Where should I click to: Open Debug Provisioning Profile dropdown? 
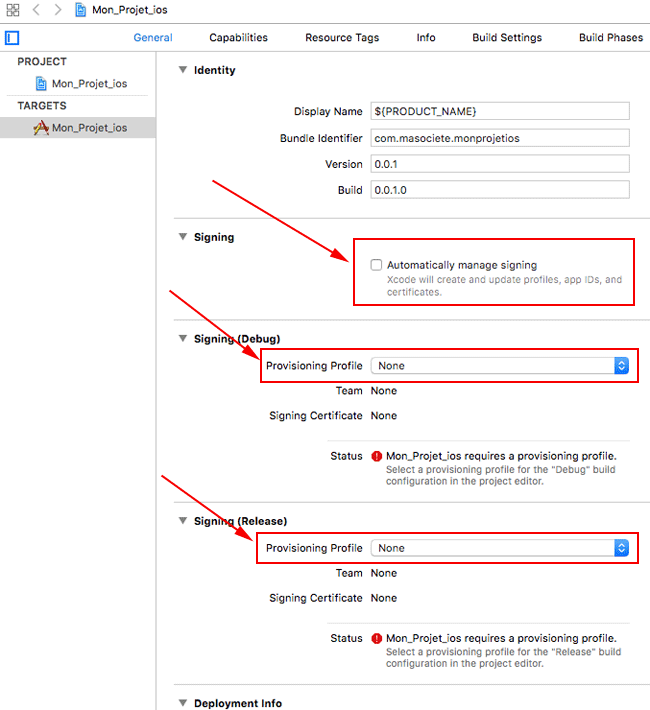pos(500,366)
